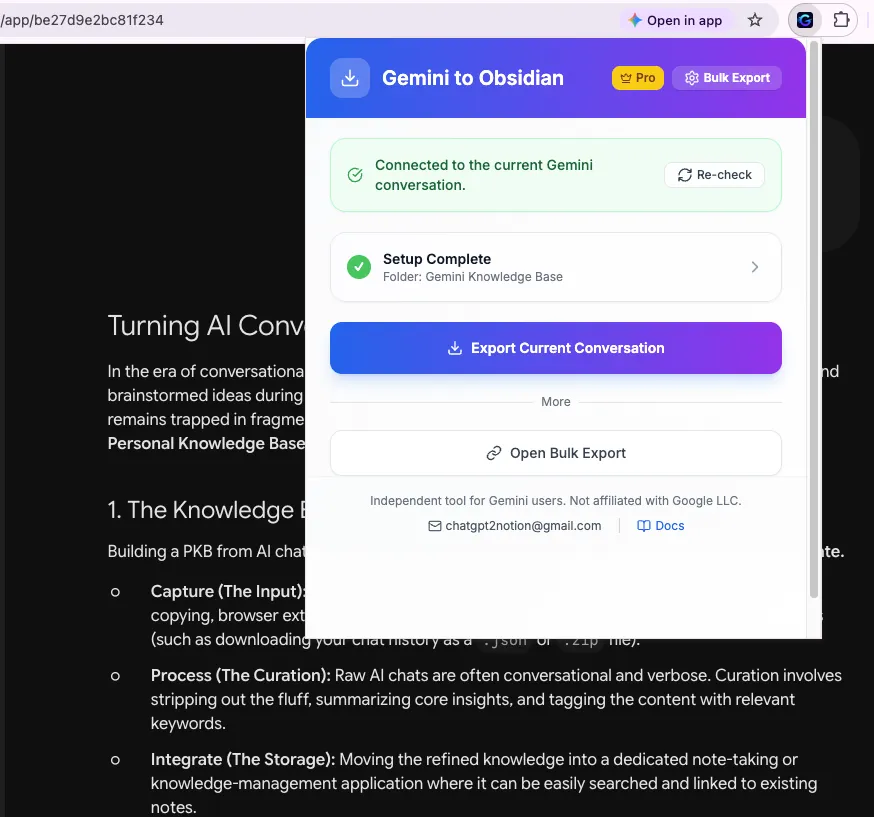
Task: Click the Gemini to Obsidian extension toolbar icon
Action: point(805,21)
